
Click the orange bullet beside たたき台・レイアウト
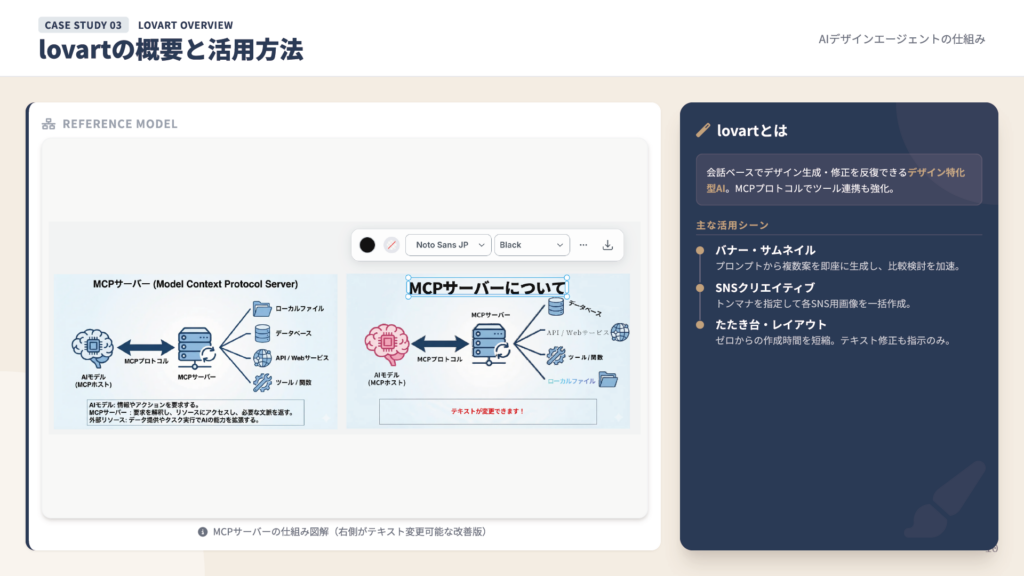point(700,325)
